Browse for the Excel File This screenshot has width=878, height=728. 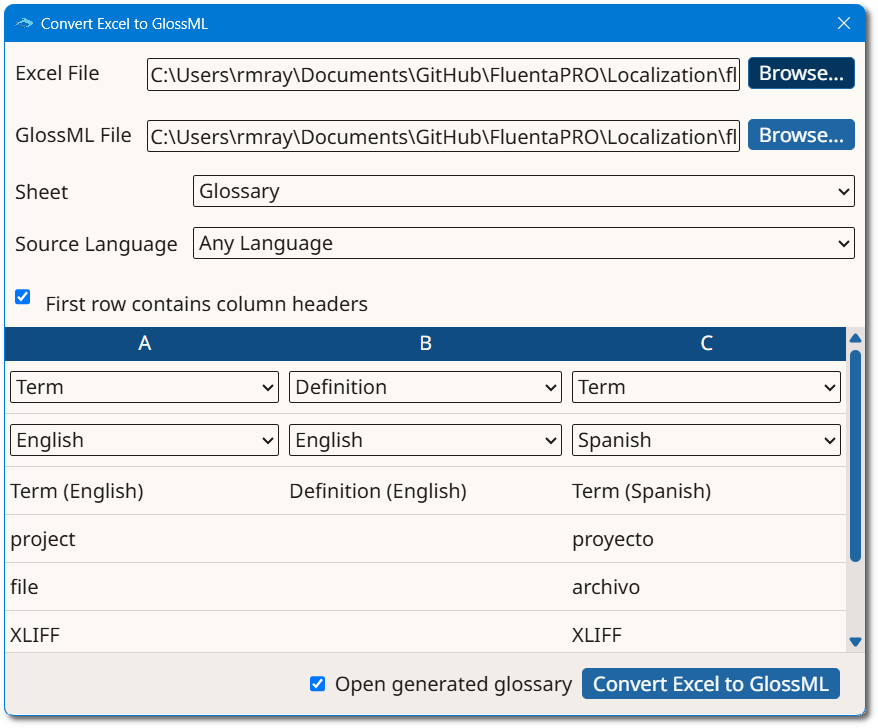[801, 73]
